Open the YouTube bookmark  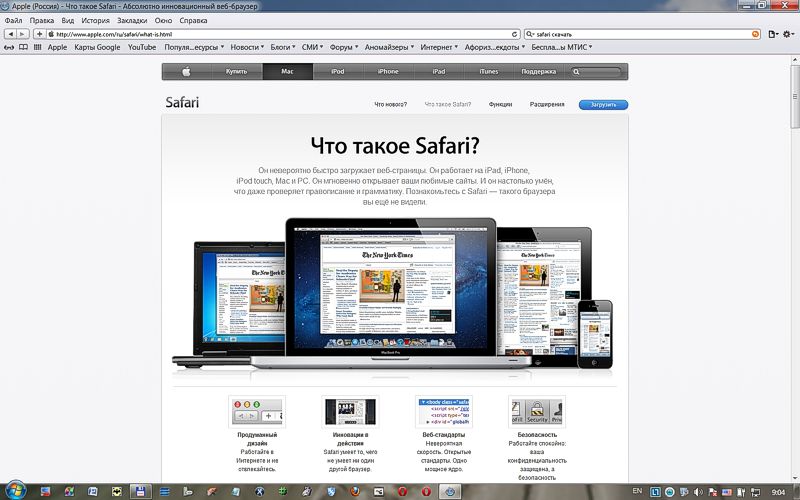142,47
